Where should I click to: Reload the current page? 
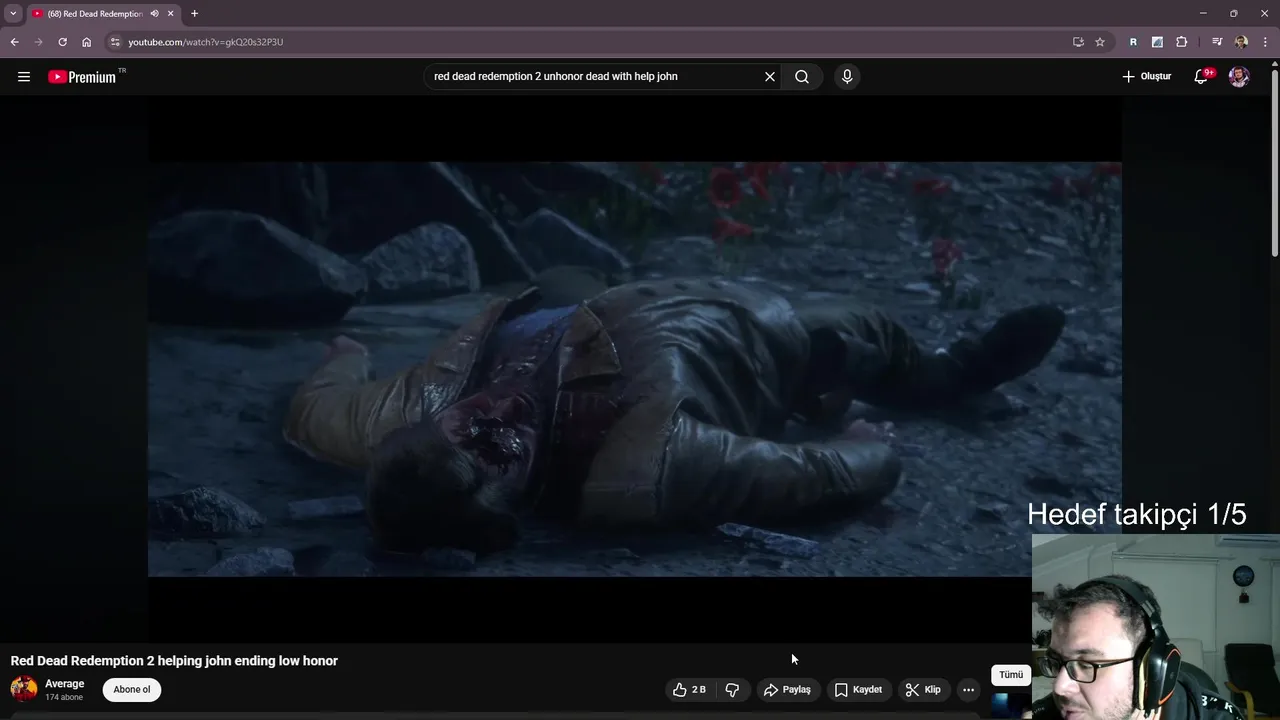click(62, 42)
